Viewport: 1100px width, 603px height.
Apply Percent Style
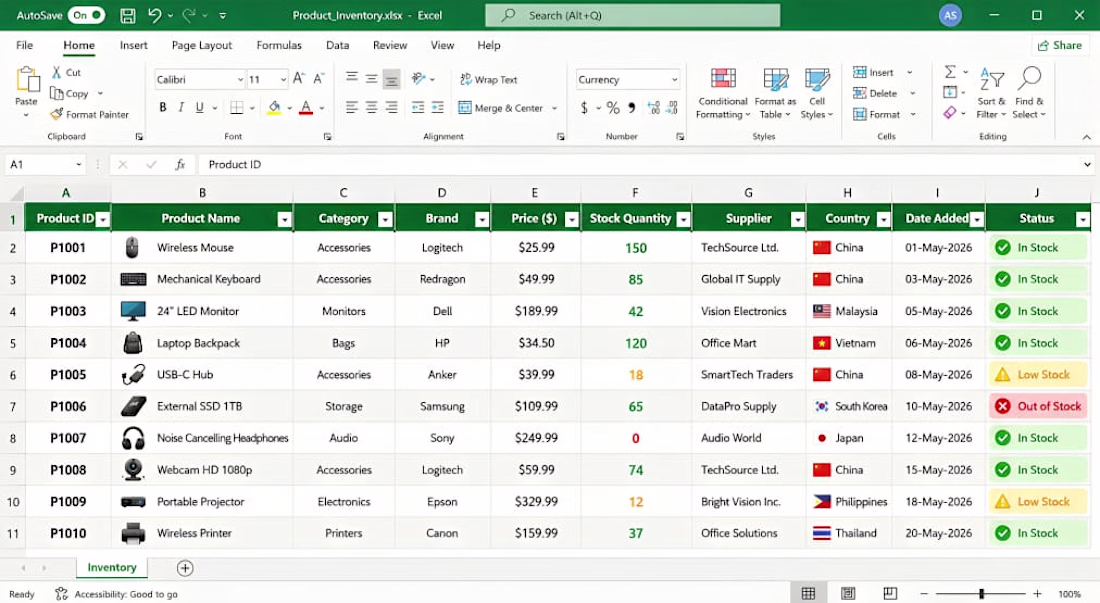pos(613,108)
